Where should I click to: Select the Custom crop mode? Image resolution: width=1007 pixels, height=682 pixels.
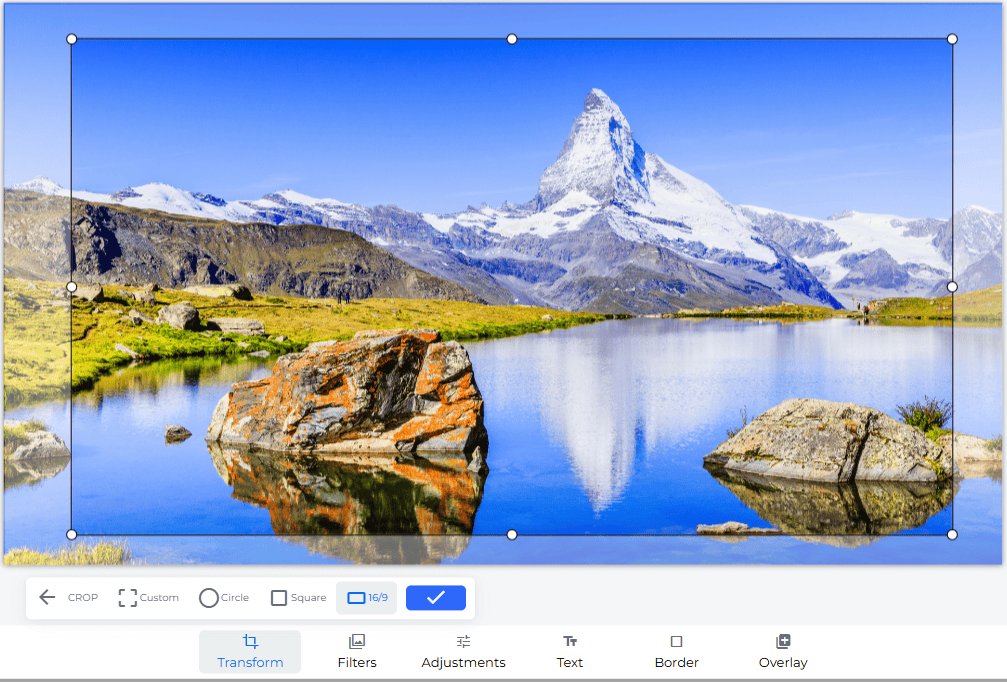[x=148, y=597]
